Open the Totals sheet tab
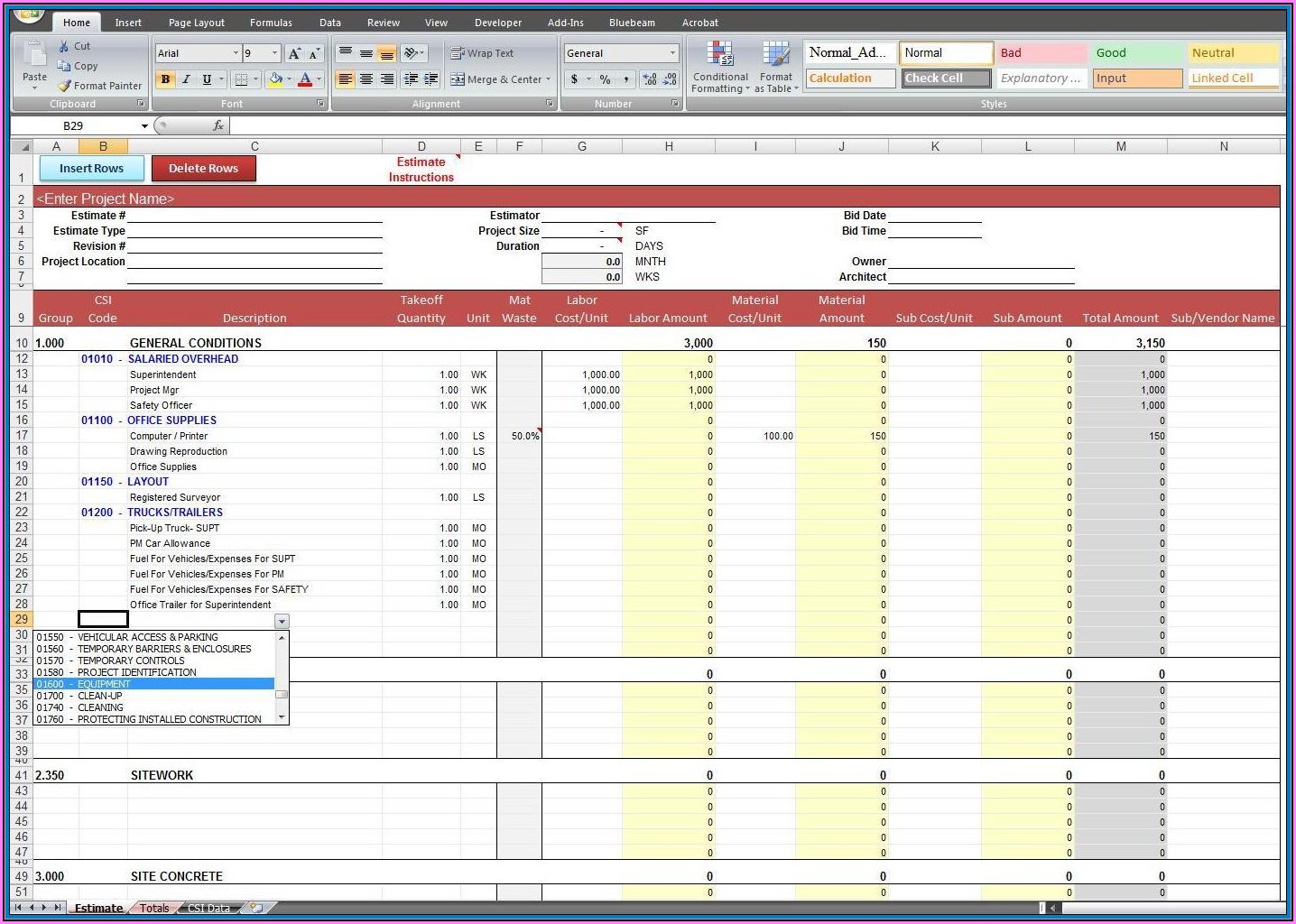The height and width of the screenshot is (924, 1296). [153, 908]
